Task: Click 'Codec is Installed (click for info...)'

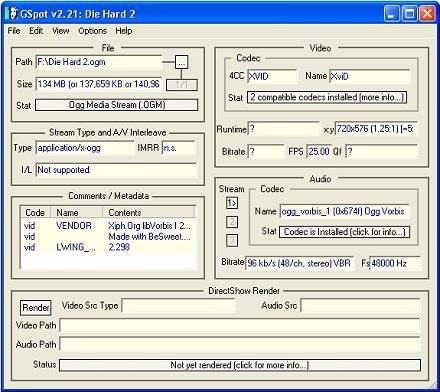Action: pyautogui.click(x=345, y=232)
